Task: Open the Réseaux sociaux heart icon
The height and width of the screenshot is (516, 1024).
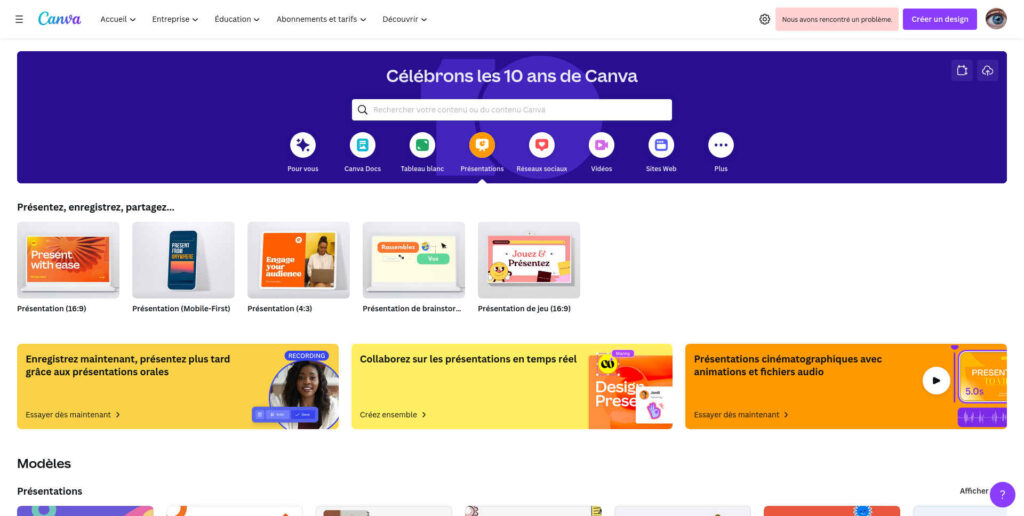Action: click(x=541, y=145)
